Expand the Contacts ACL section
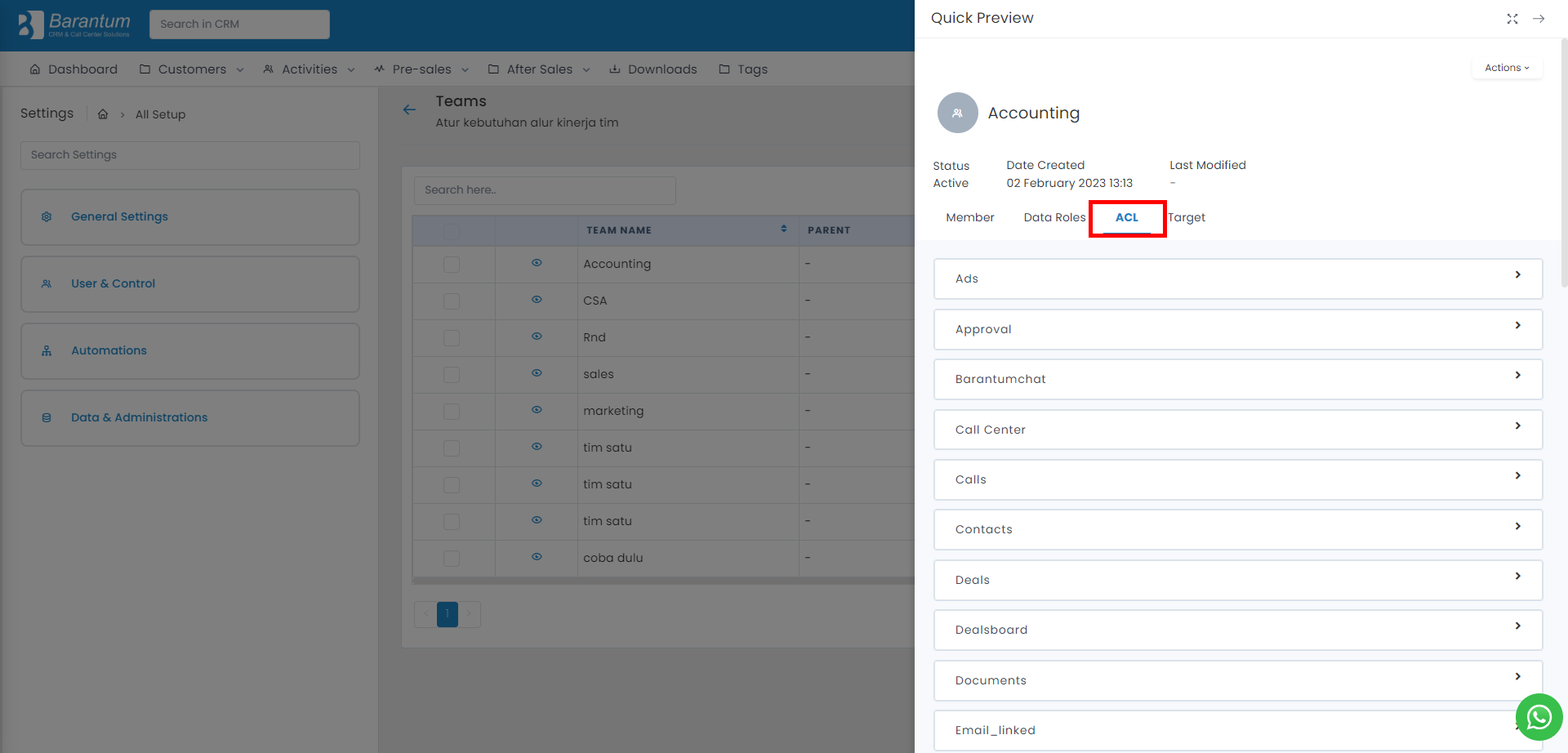The image size is (1568, 753). pyautogui.click(x=1238, y=529)
